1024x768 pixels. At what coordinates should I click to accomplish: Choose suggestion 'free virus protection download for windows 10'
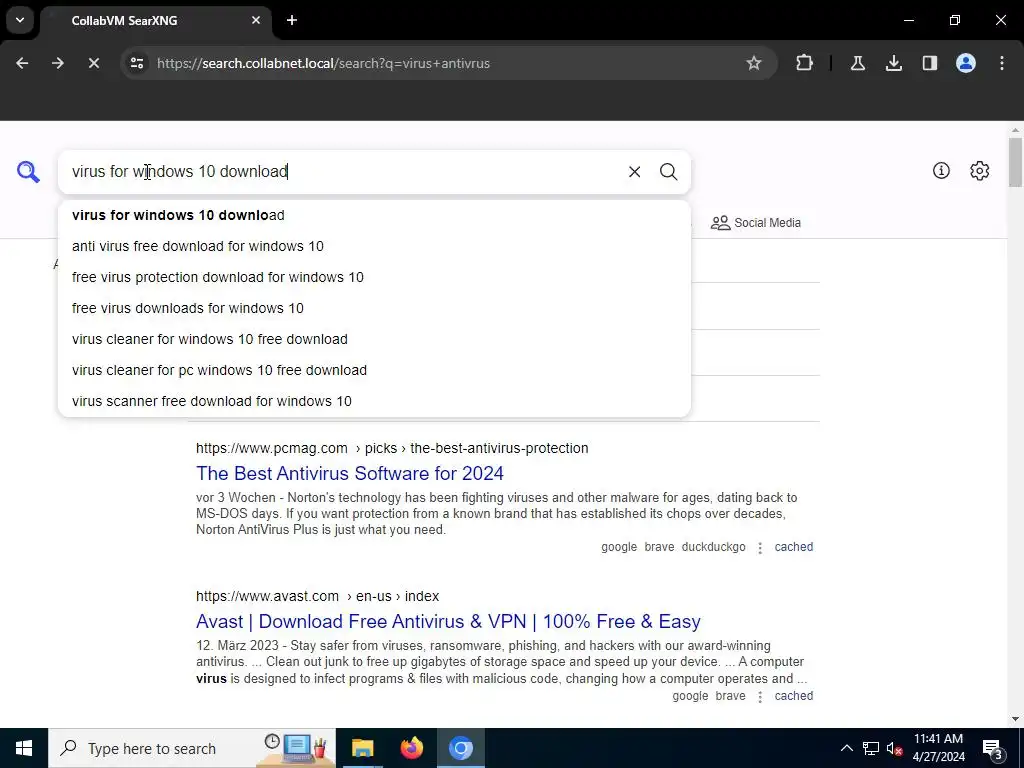[374, 277]
